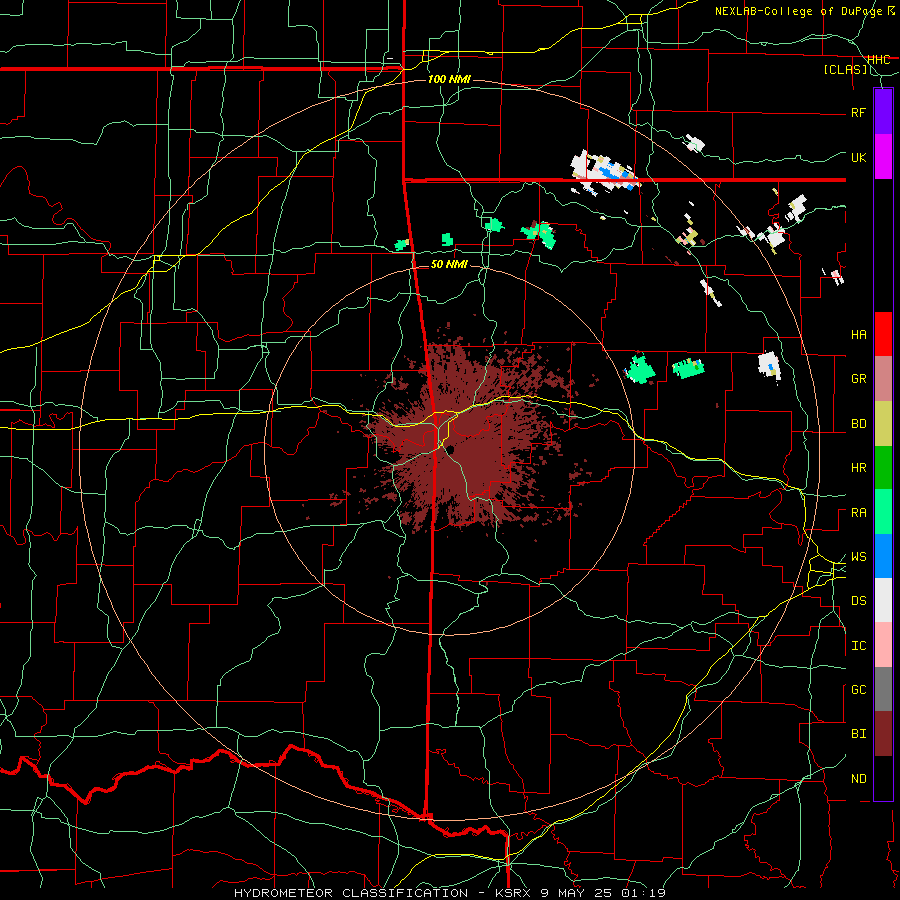Click the RA light-green legend swatch
This screenshot has height=900, width=900.
[883, 512]
